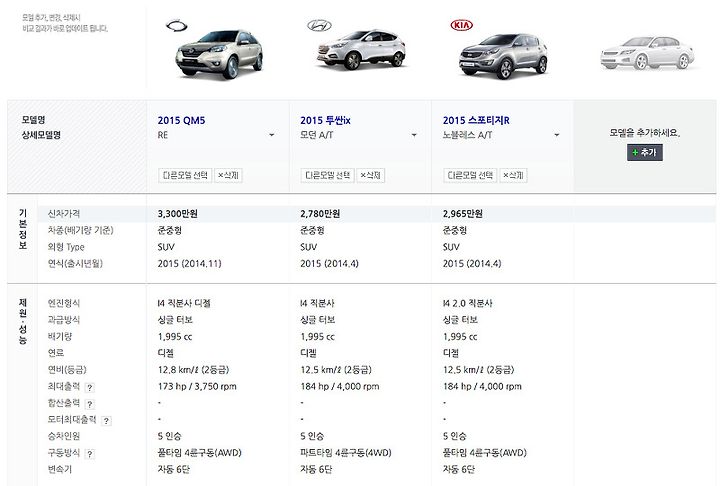Open the 2015 스포티지R model link
The height and width of the screenshot is (486, 720).
pyautogui.click(x=476, y=120)
